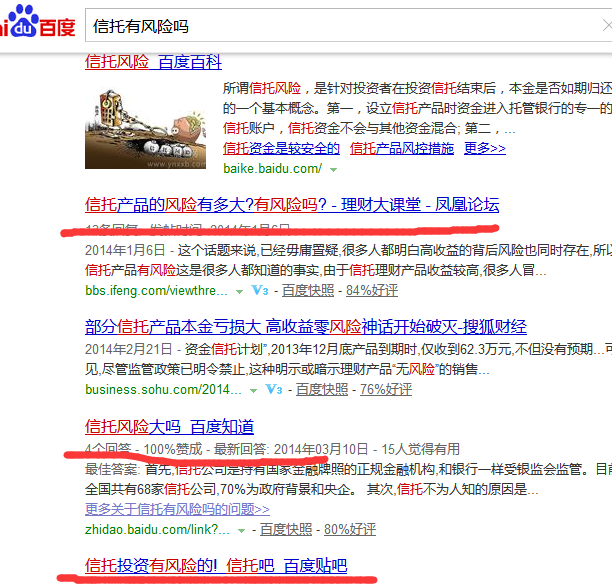Expand the arrow next to baike.baidu.com/

point(333,170)
